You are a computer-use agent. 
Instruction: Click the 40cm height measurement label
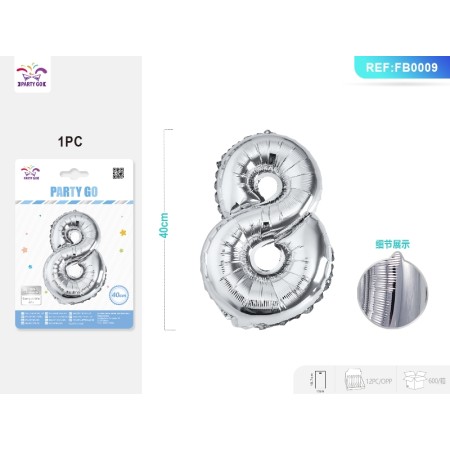(x=164, y=225)
